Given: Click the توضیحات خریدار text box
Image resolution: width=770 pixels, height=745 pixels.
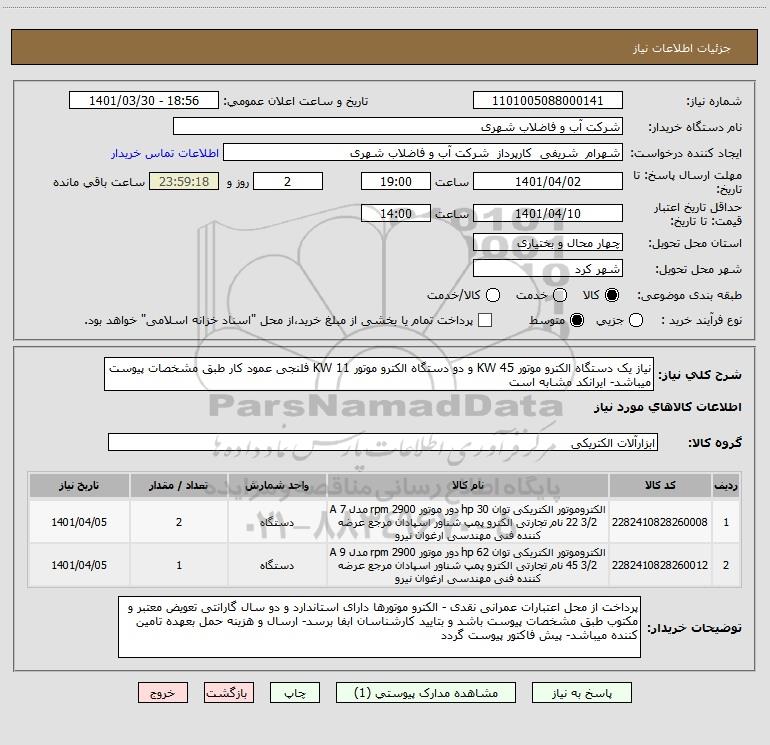Looking at the screenshot, I should coord(379,627).
